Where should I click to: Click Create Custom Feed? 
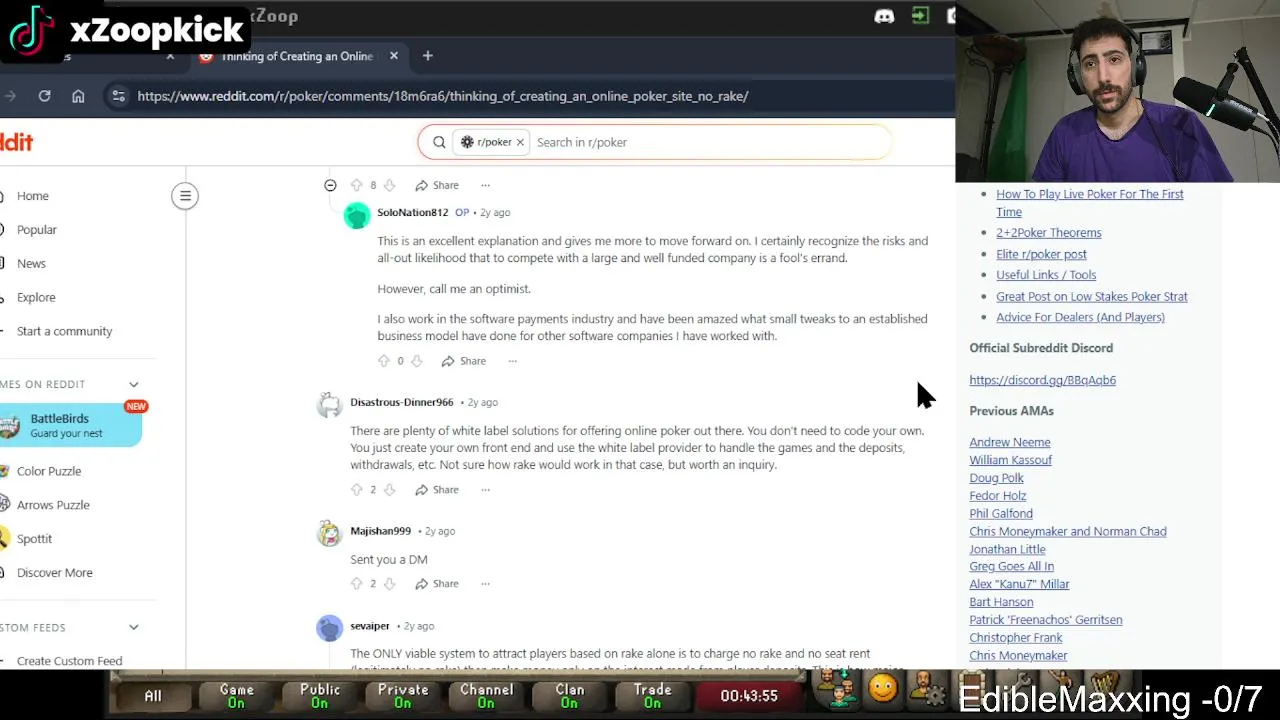coord(69,661)
